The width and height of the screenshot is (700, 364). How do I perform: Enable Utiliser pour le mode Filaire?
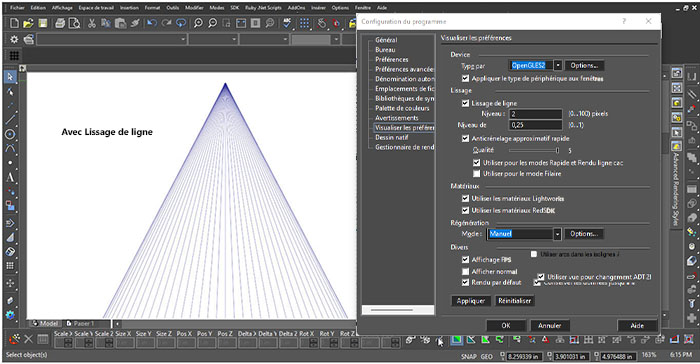pyautogui.click(x=476, y=173)
